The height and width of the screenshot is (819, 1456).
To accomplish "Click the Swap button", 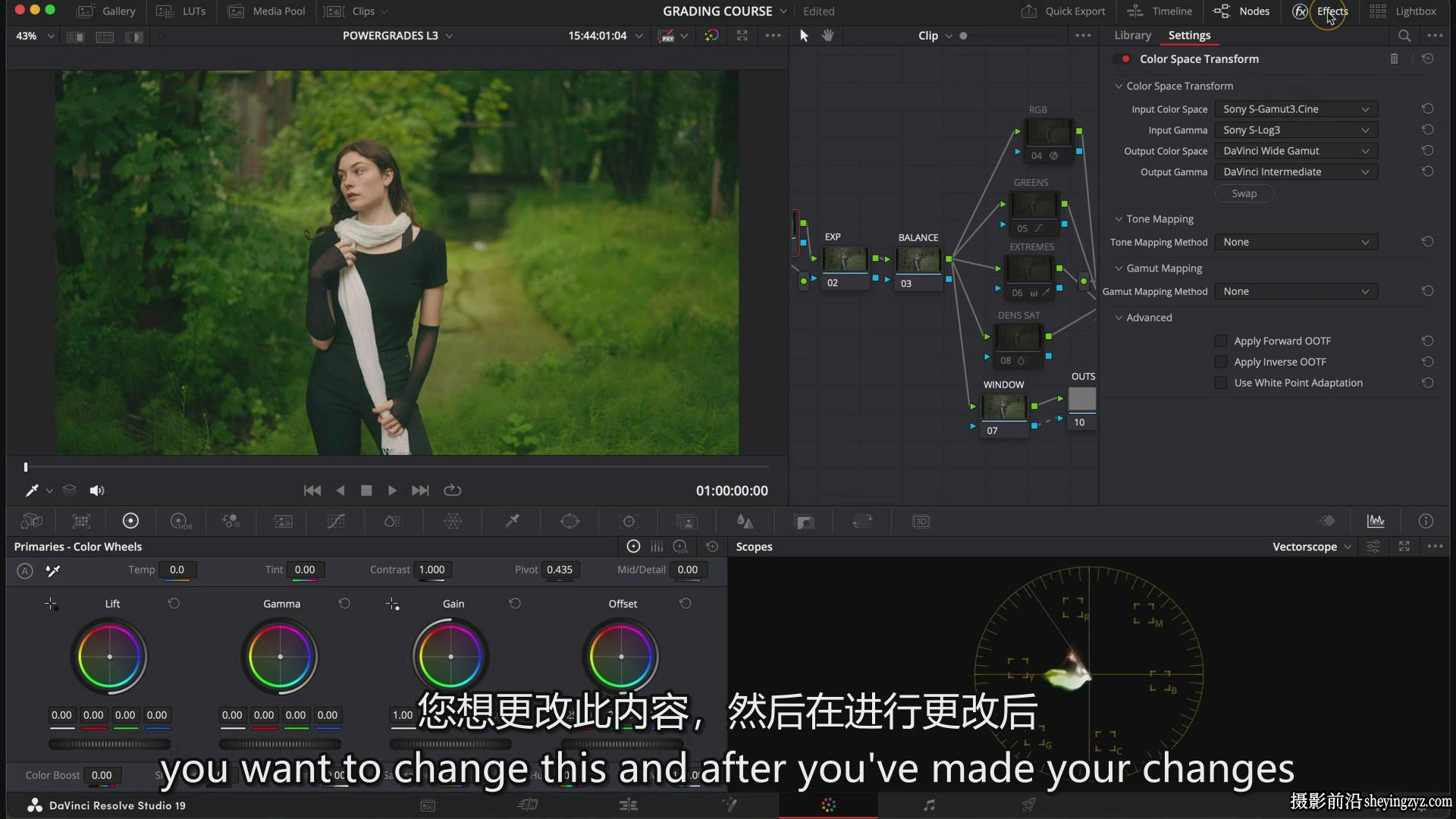I will [1244, 194].
